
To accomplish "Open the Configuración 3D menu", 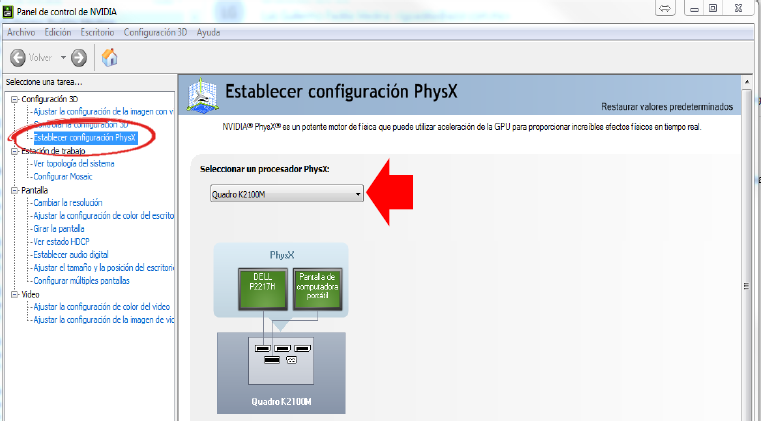I will pyautogui.click(x=155, y=33).
